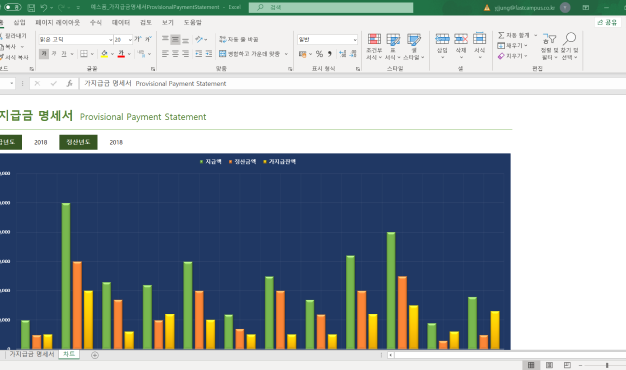This screenshot has height=370, width=626.
Task: Open Conditional Formatting (조건부 서식)
Action: tap(374, 46)
